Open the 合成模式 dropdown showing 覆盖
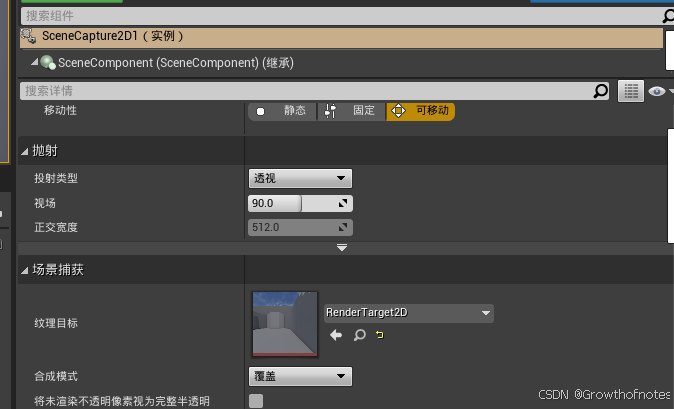674x409 pixels. (x=300, y=376)
